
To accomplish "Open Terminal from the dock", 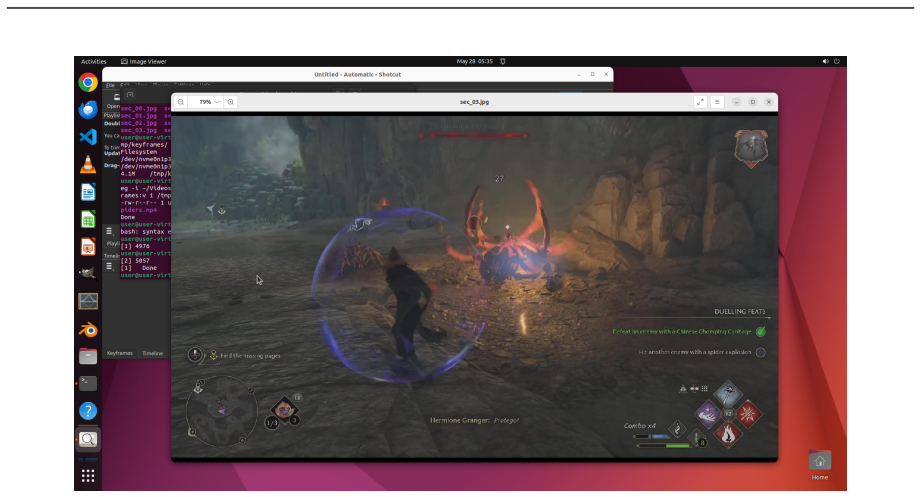I will coord(88,384).
